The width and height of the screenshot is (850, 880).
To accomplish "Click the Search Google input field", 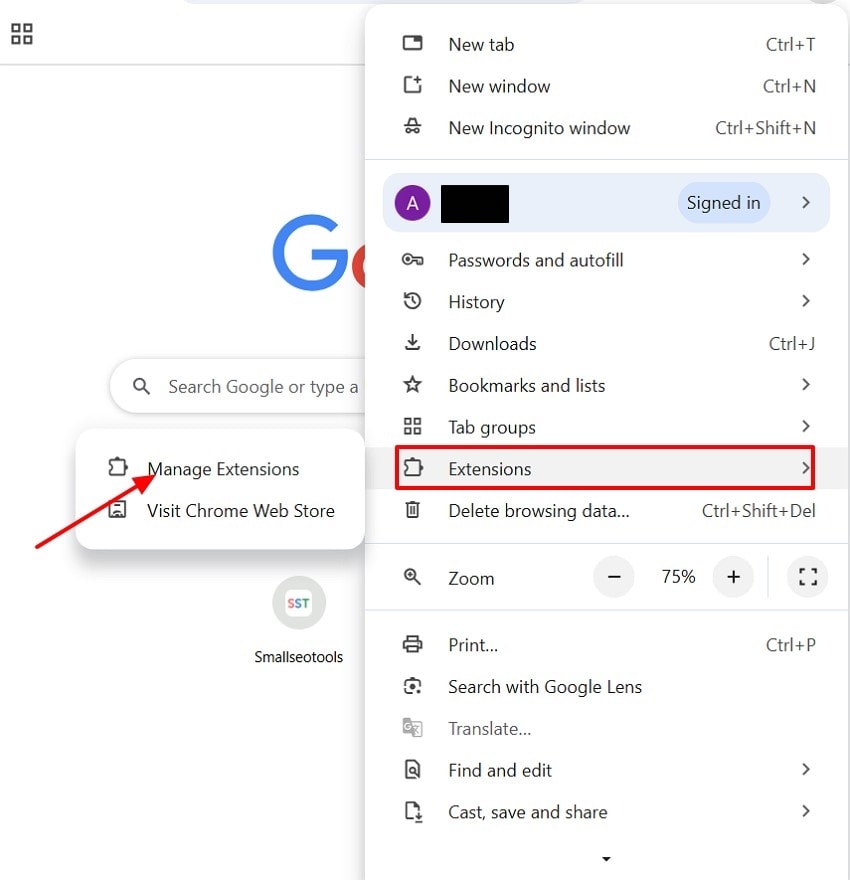I will pyautogui.click(x=238, y=386).
